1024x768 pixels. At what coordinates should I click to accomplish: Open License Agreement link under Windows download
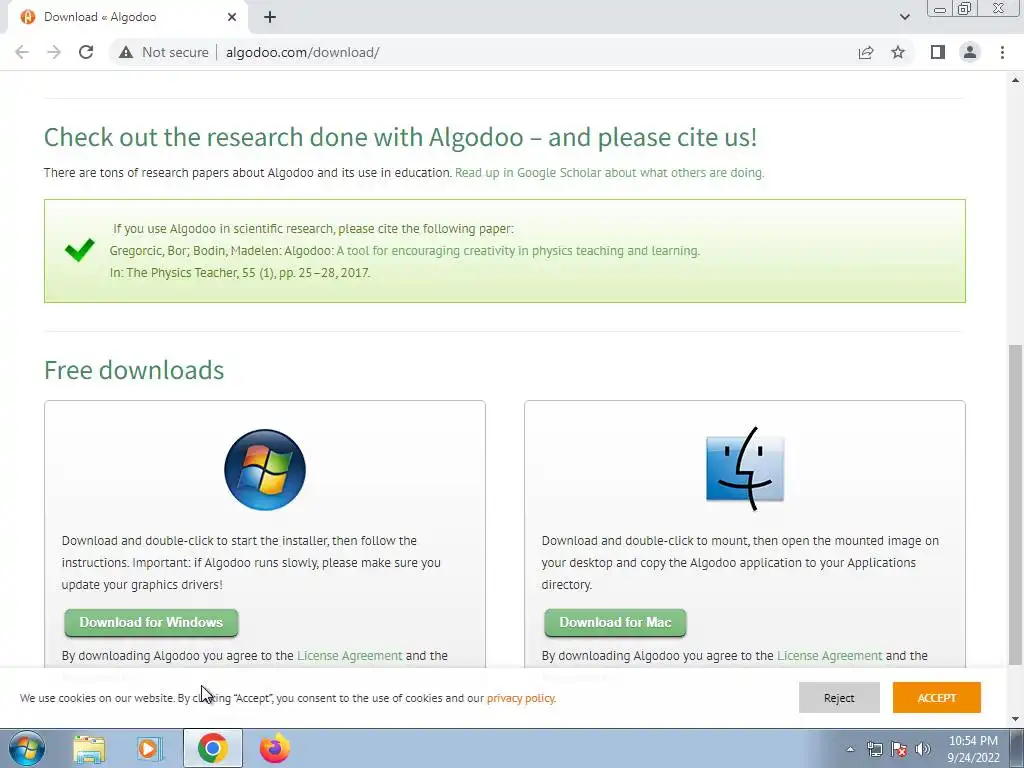click(x=349, y=656)
